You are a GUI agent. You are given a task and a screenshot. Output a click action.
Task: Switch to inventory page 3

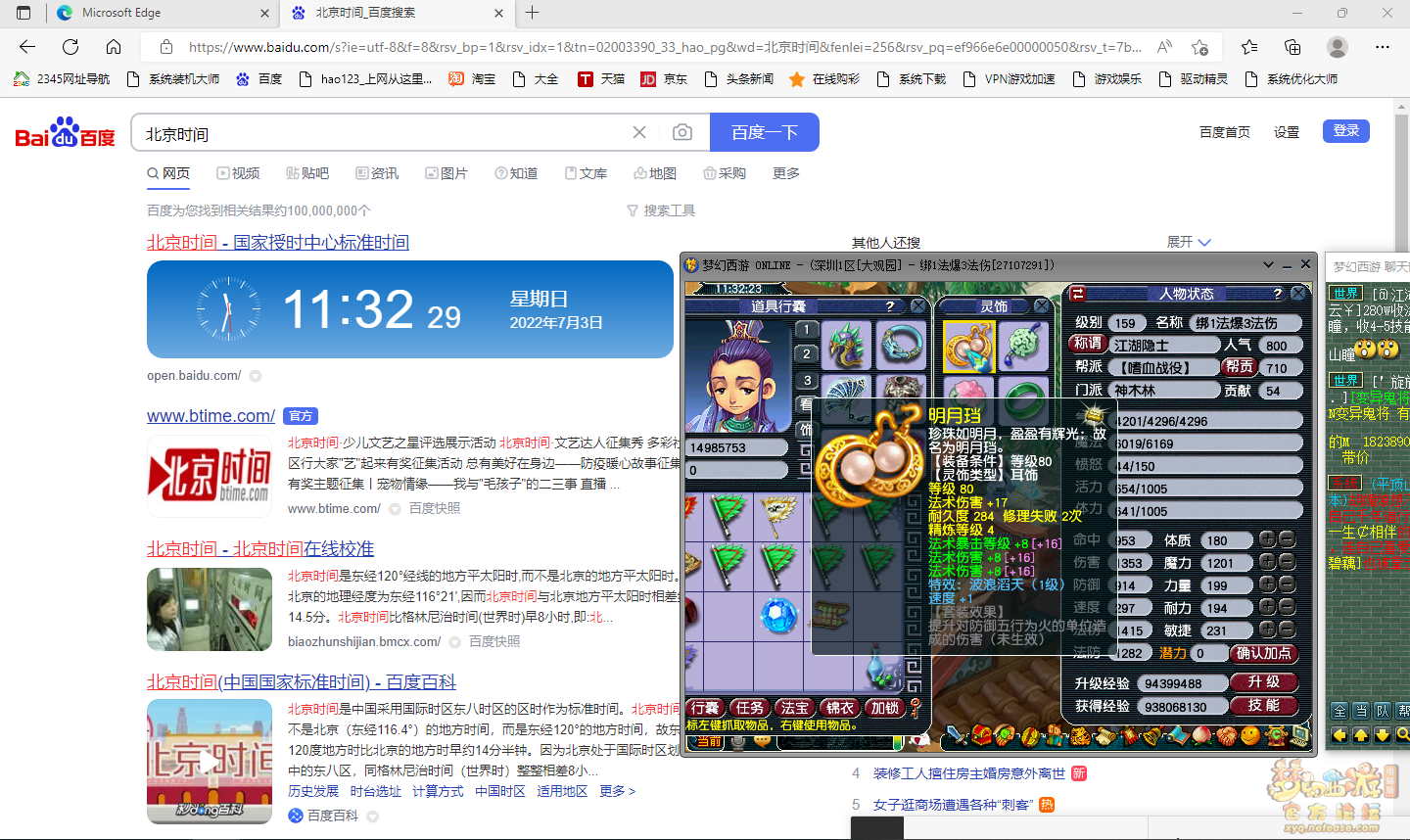click(x=806, y=380)
